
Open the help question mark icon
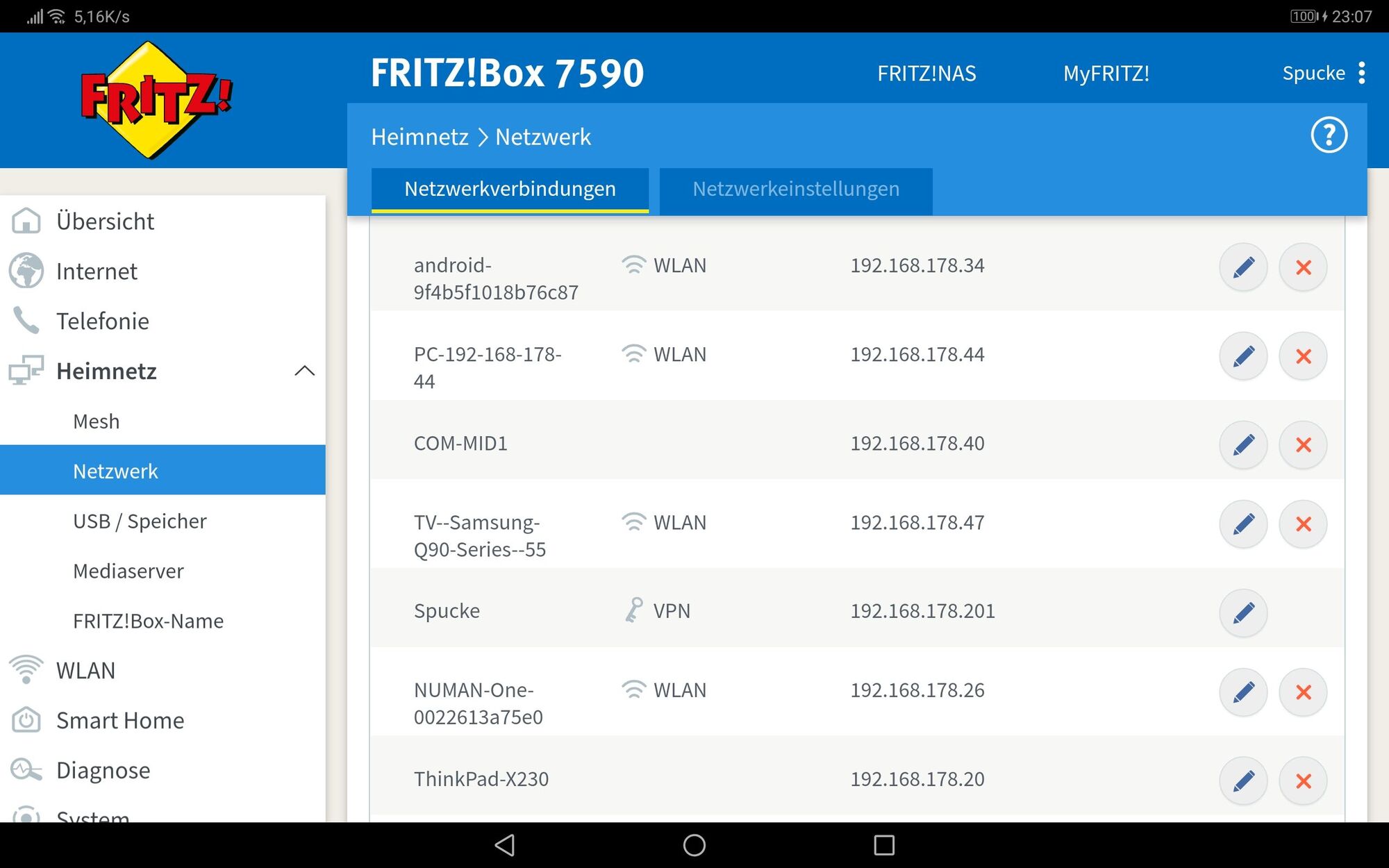tap(1329, 135)
